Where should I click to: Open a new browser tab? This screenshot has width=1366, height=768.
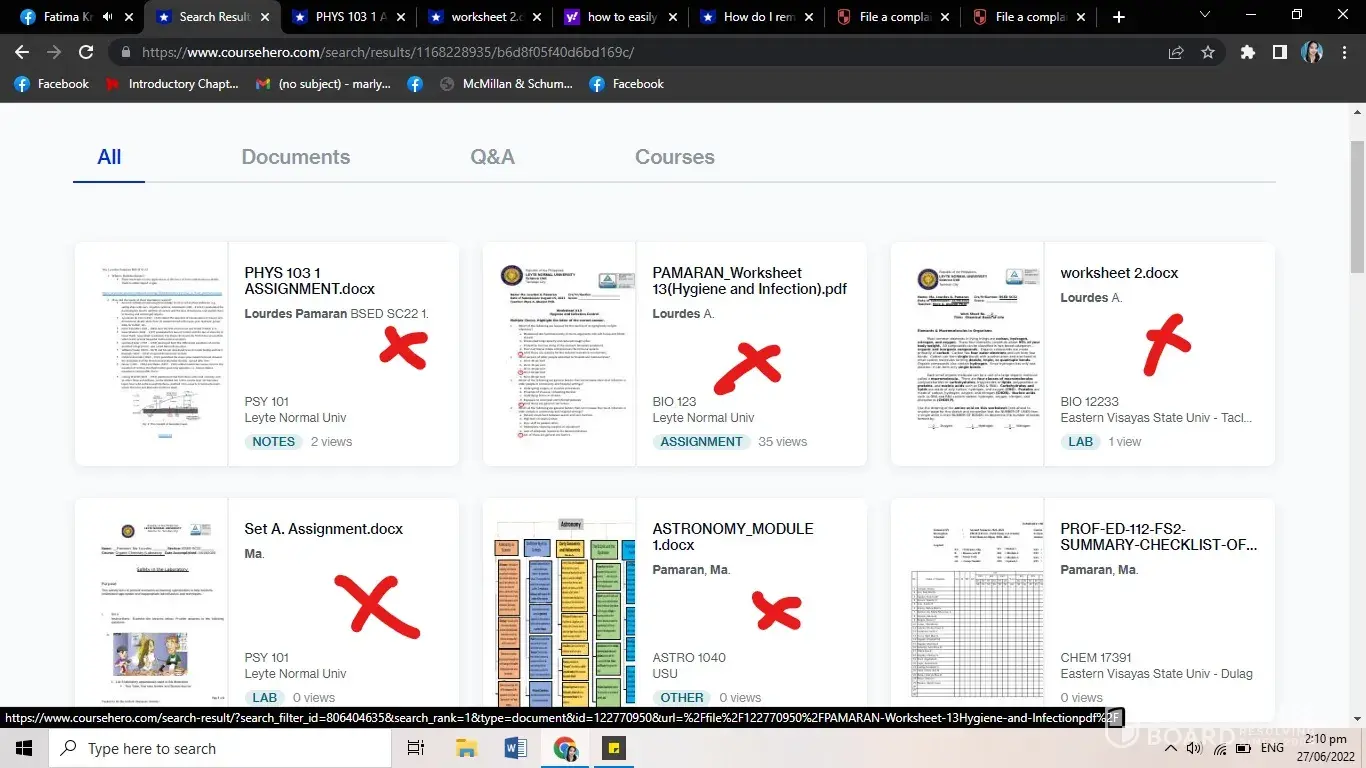pos(1118,17)
